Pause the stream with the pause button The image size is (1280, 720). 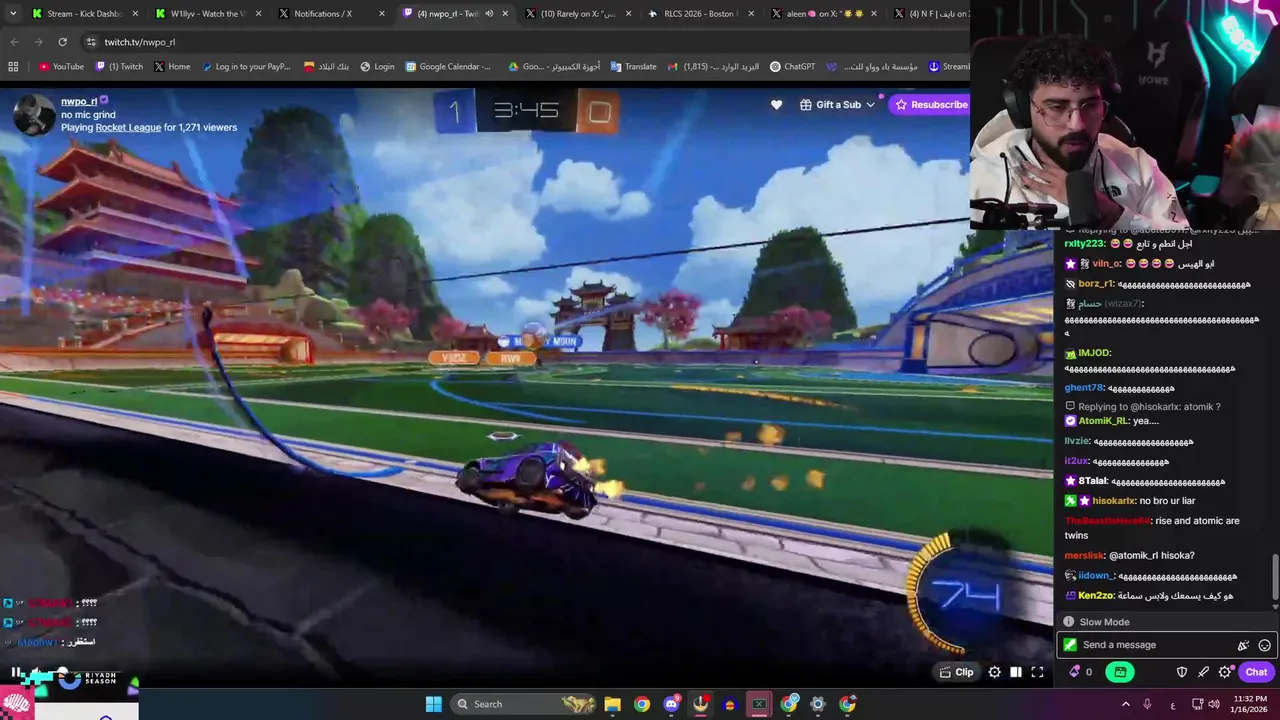coord(17,672)
